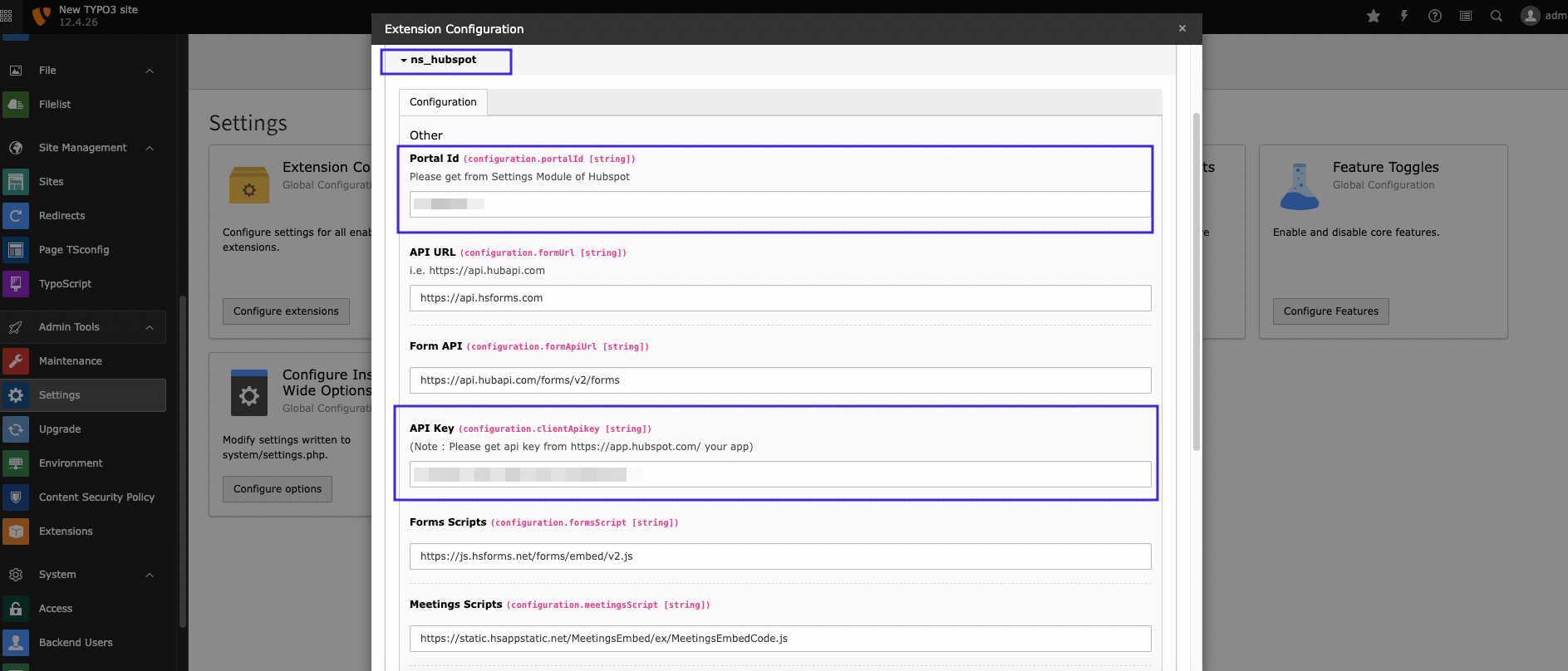Collapse the Admin Tools module group
This screenshot has width=1568, height=671.
point(150,327)
